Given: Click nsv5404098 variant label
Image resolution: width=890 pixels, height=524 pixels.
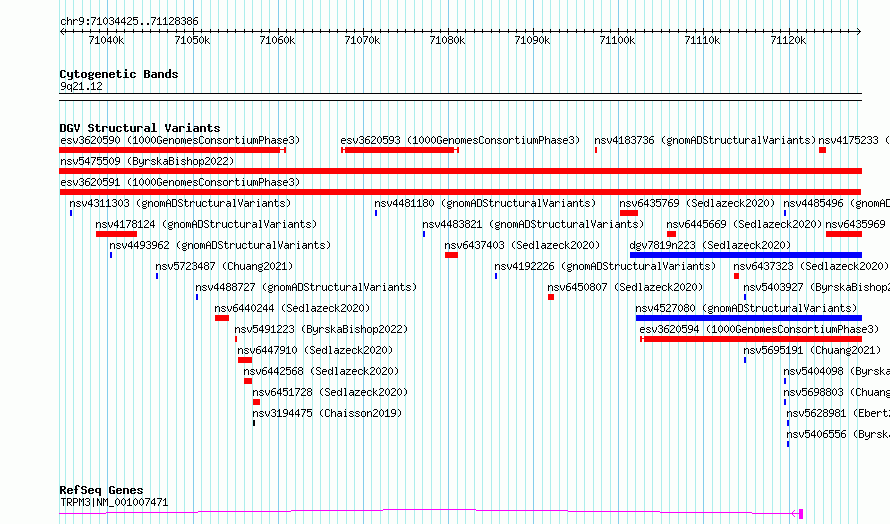Looking at the screenshot, I should point(836,371).
